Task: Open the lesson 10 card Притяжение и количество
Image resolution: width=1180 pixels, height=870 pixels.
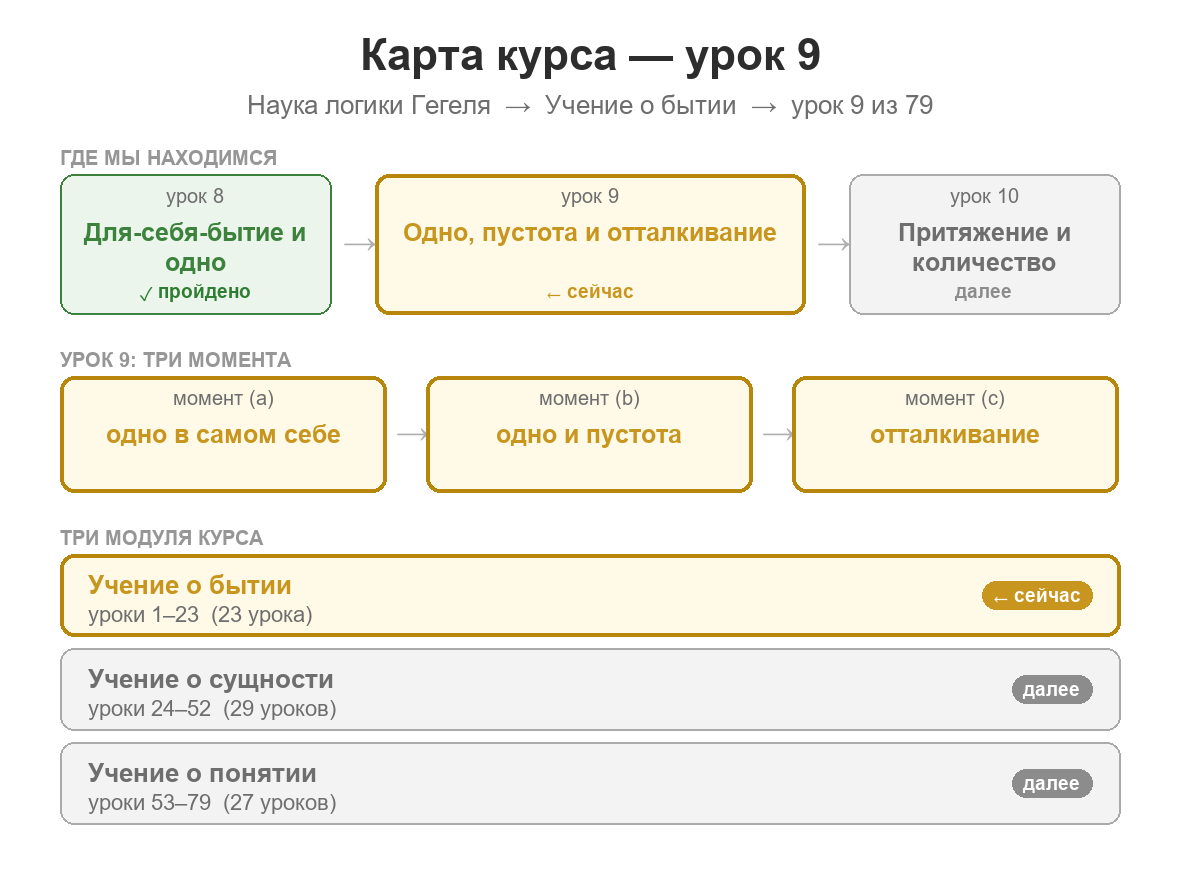Action: click(984, 245)
